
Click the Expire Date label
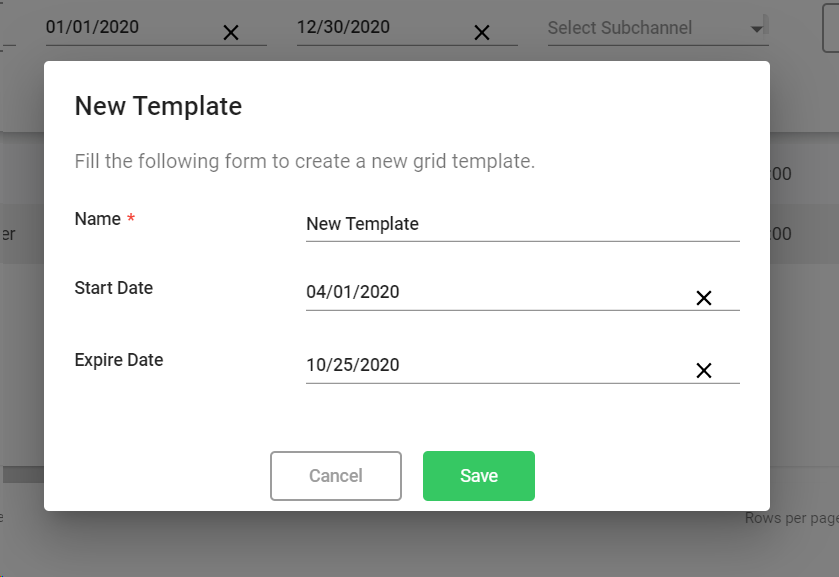pyautogui.click(x=119, y=360)
